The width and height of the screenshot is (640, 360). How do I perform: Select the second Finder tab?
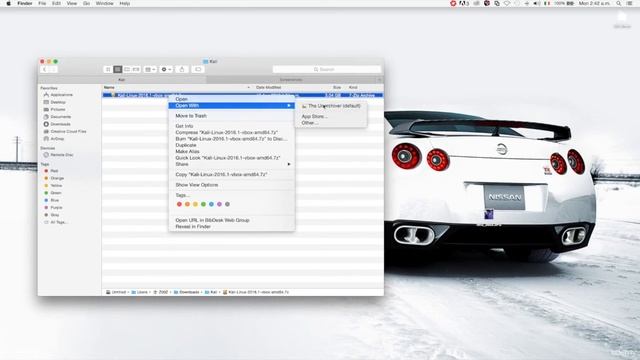(x=291, y=80)
